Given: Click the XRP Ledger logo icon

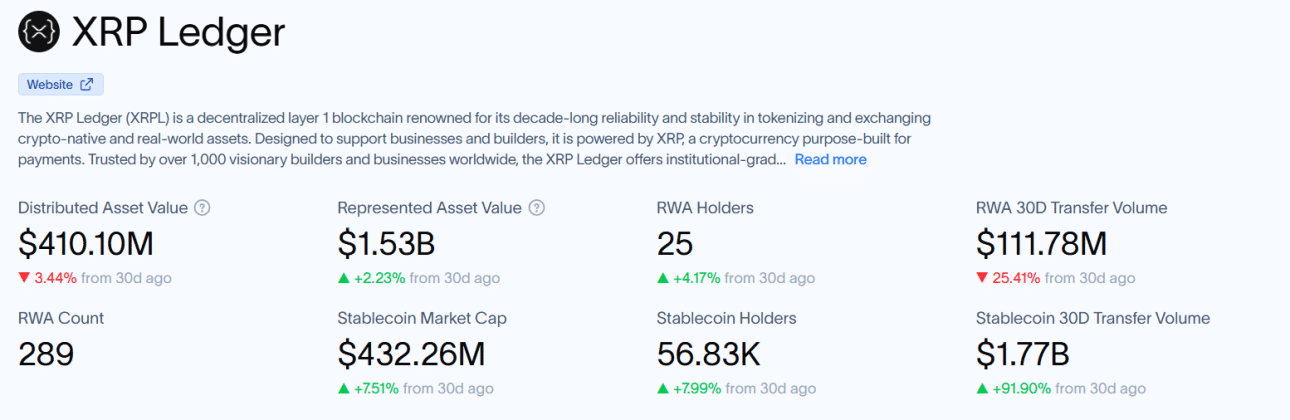Looking at the screenshot, I should pyautogui.click(x=39, y=33).
